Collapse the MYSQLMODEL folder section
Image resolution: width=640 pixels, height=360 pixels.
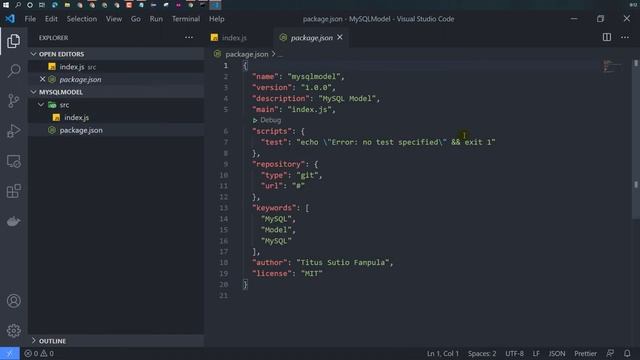[x=33, y=92]
